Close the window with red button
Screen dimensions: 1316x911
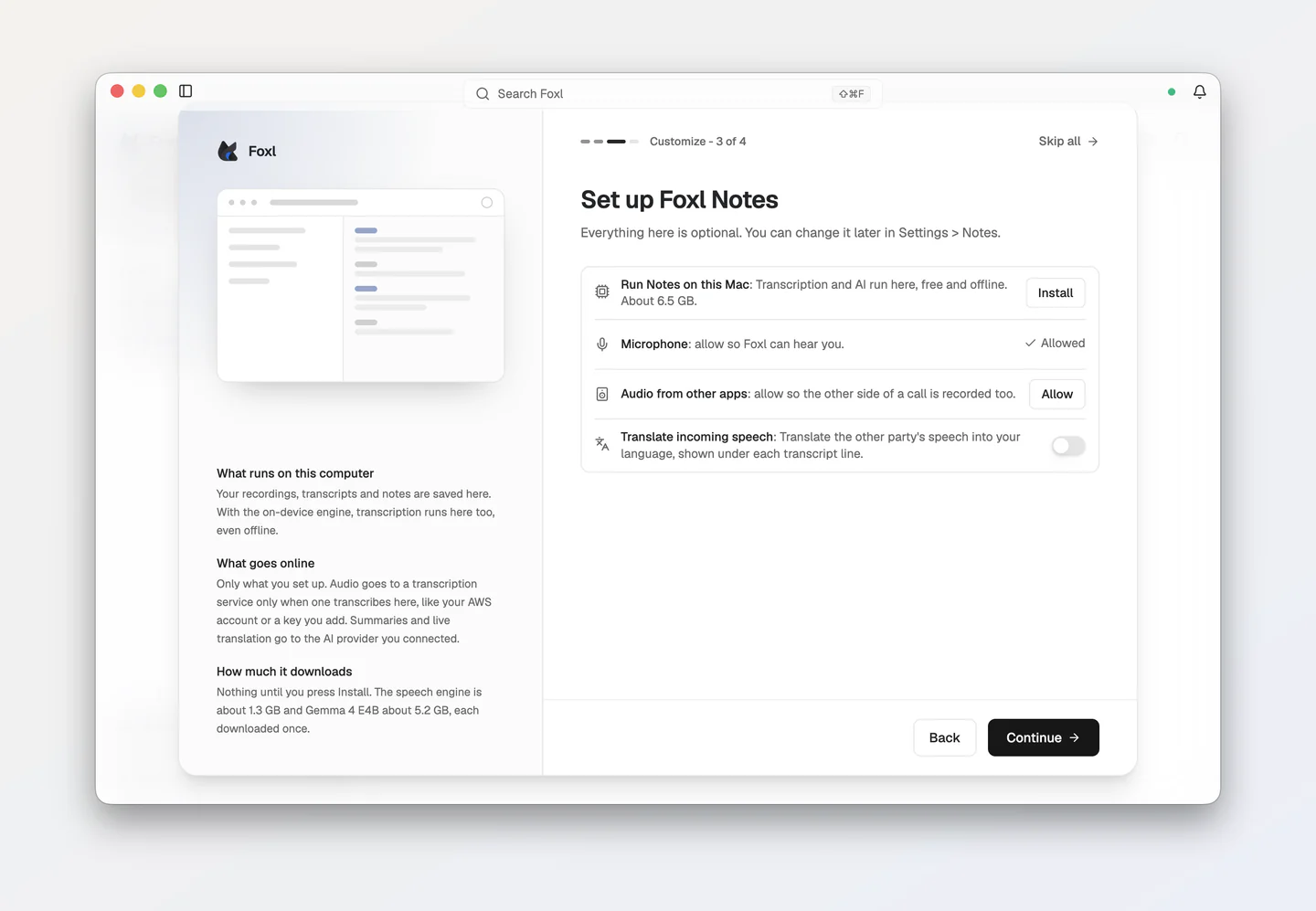tap(117, 90)
